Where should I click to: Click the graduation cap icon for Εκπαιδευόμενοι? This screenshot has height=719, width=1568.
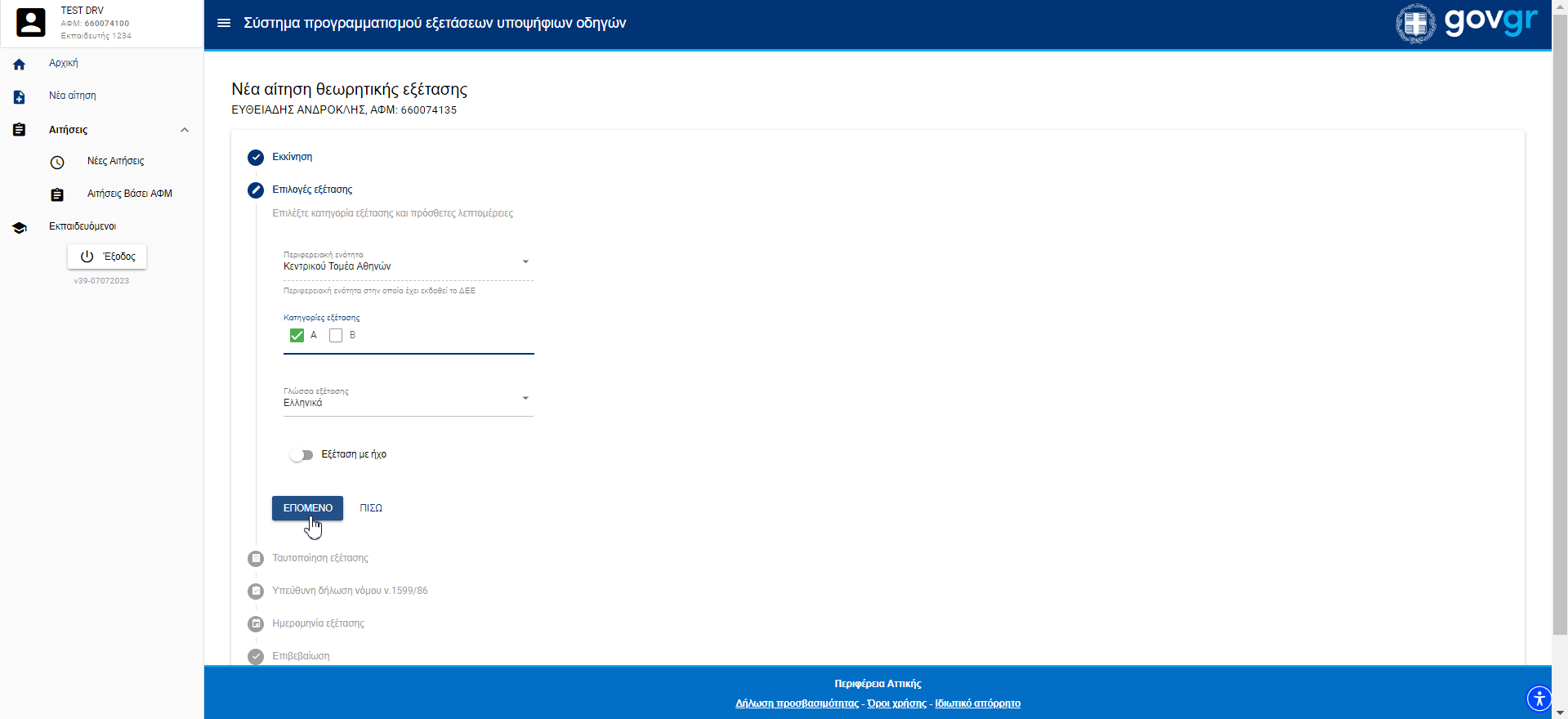click(20, 228)
